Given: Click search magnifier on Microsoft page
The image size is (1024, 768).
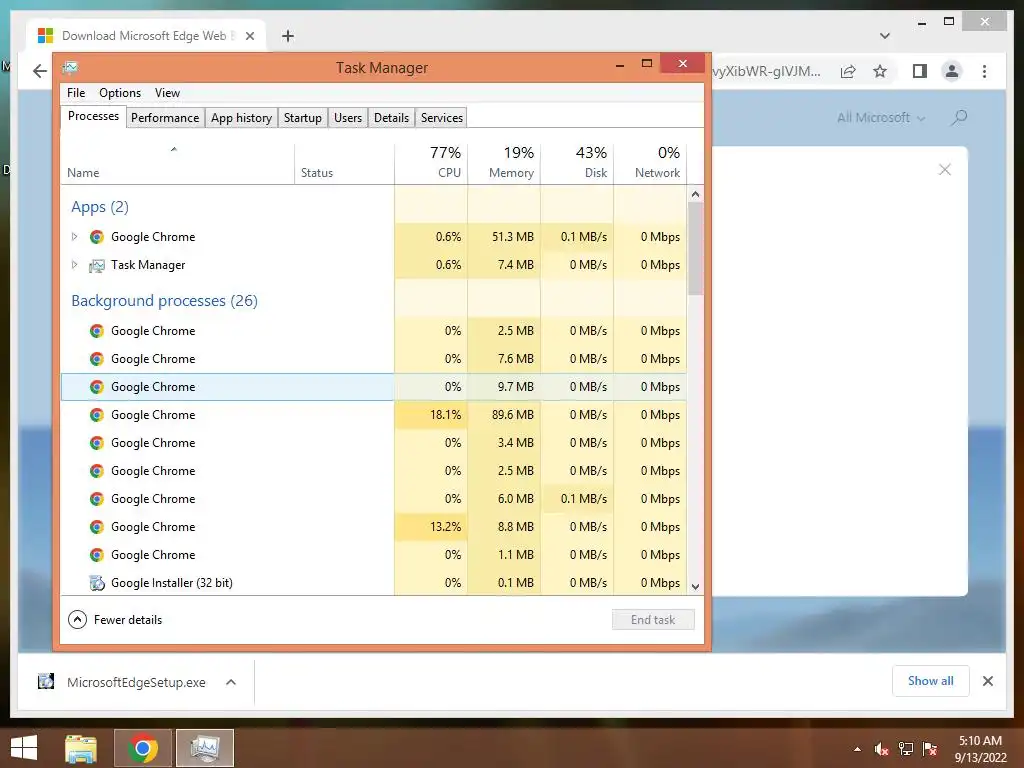Looking at the screenshot, I should [x=959, y=118].
